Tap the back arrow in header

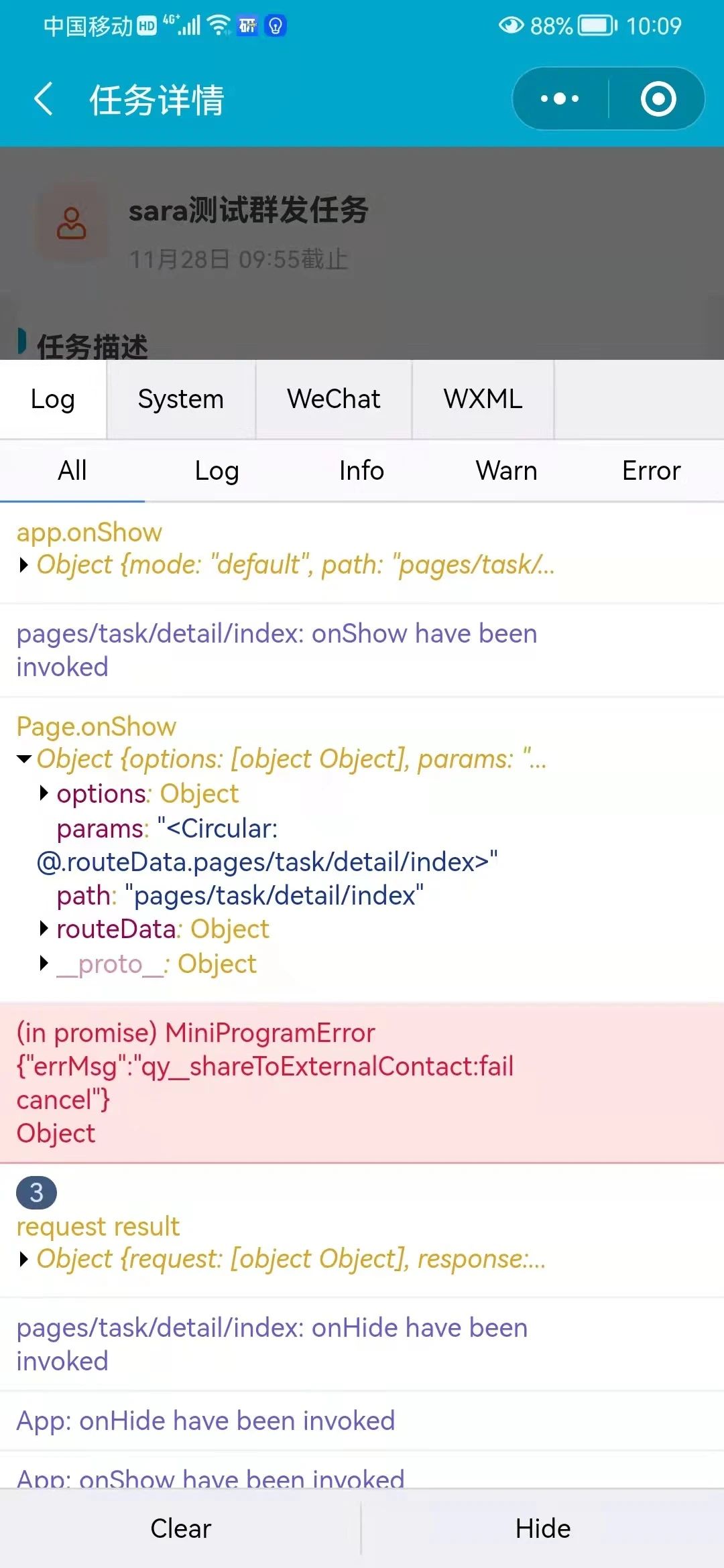pos(44,99)
